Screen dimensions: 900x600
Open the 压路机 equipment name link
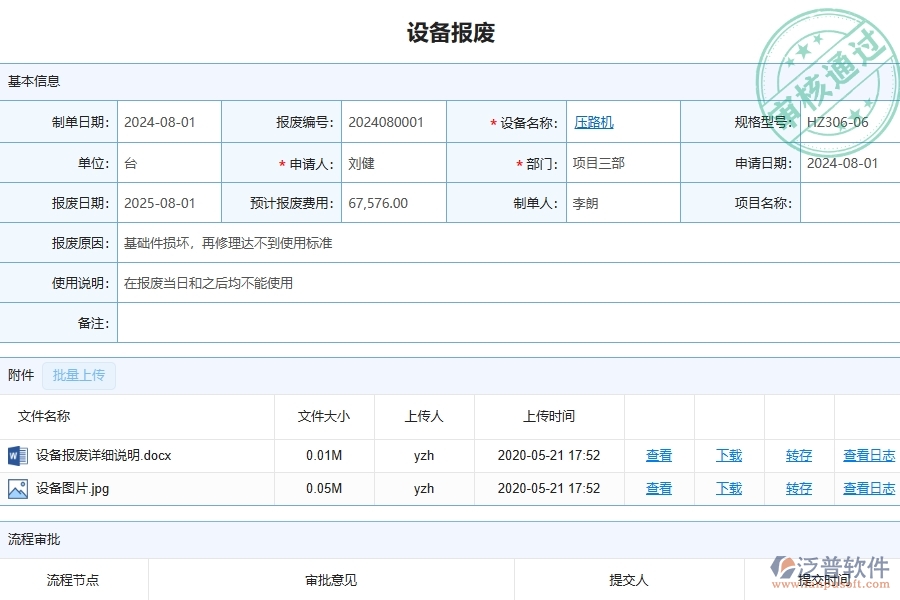click(x=594, y=122)
